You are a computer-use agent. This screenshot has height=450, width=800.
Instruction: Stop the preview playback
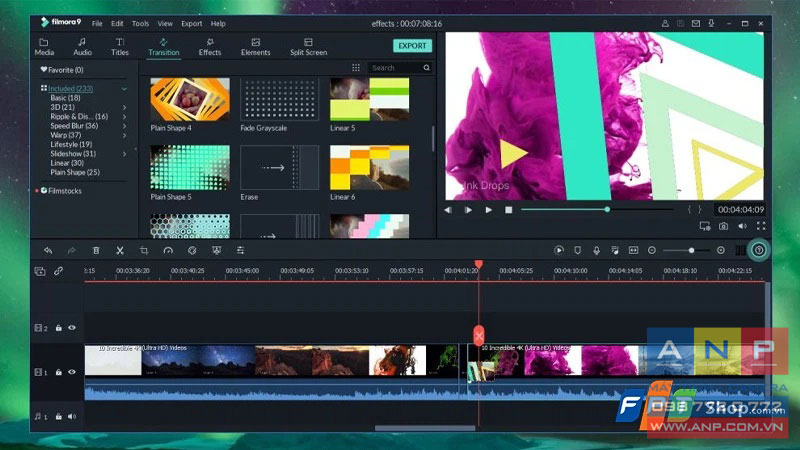coord(509,210)
